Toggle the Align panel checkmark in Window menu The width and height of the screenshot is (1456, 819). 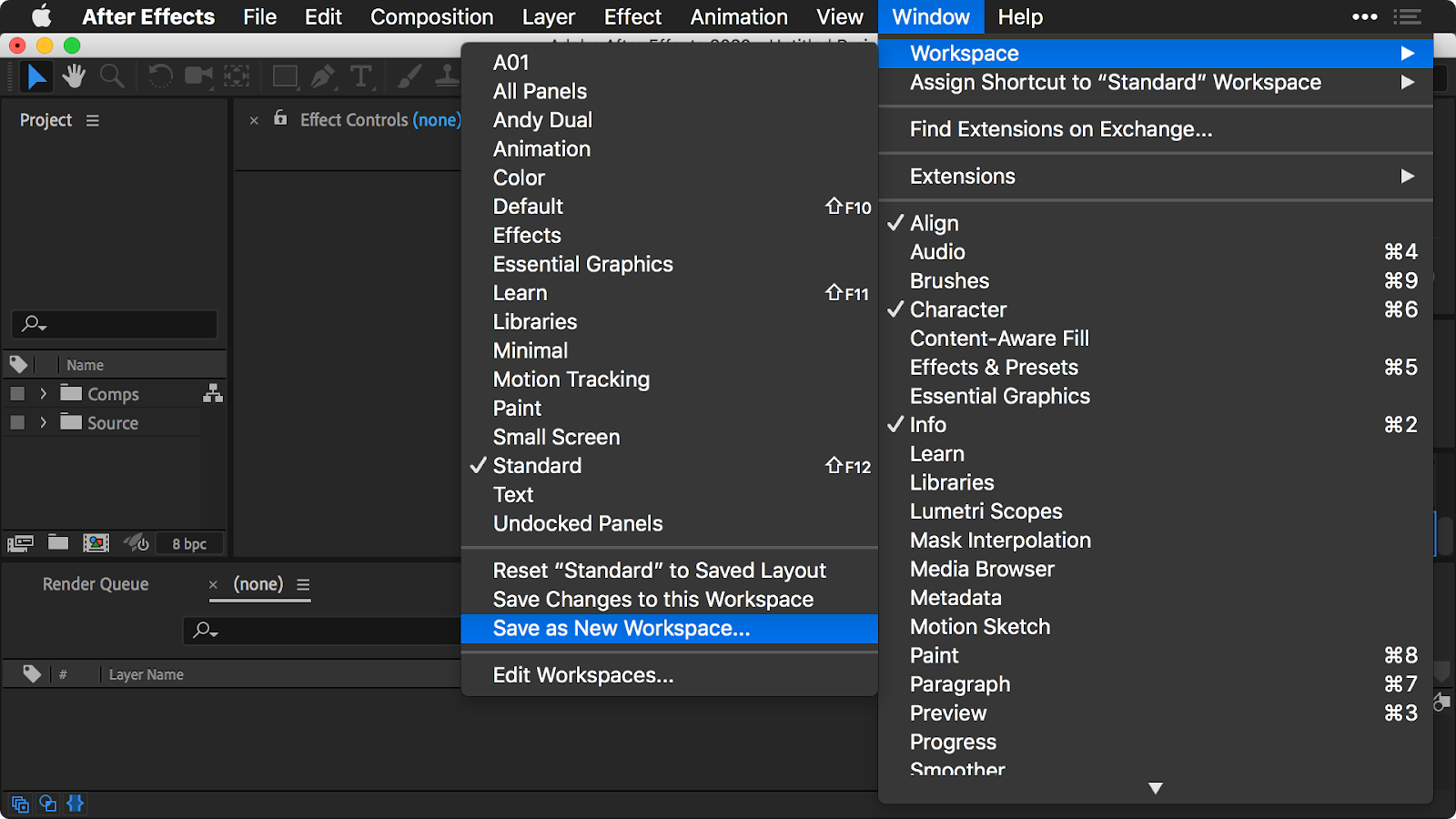coord(934,223)
